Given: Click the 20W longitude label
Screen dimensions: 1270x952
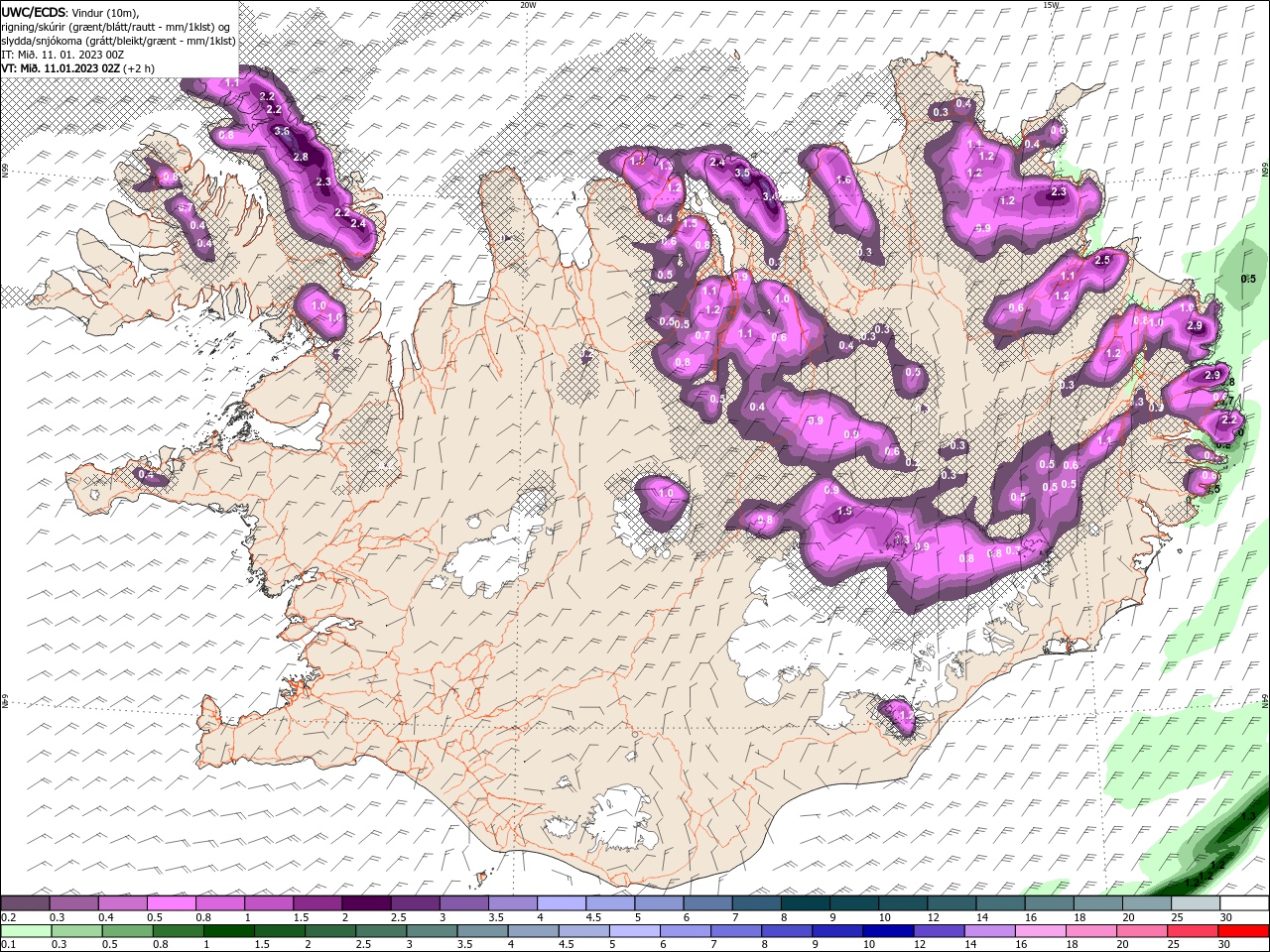Looking at the screenshot, I should [528, 5].
